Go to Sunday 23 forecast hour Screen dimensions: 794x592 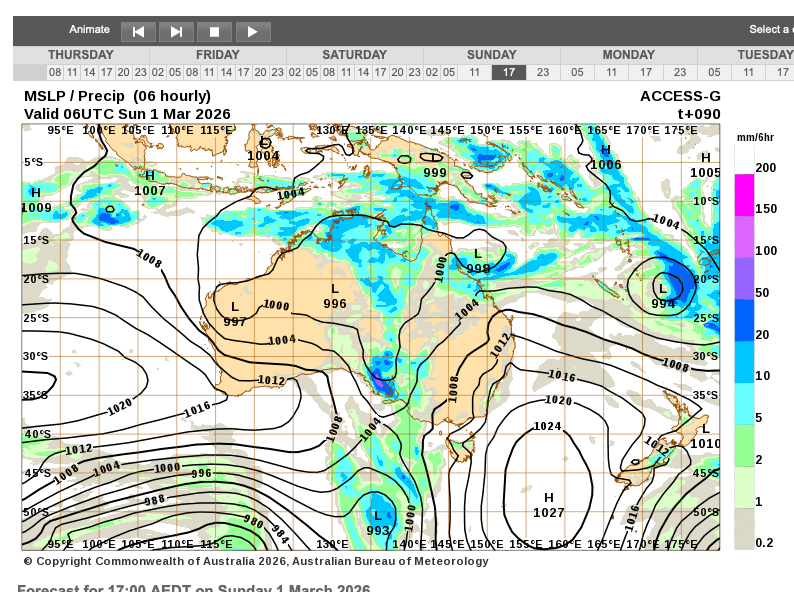point(542,72)
